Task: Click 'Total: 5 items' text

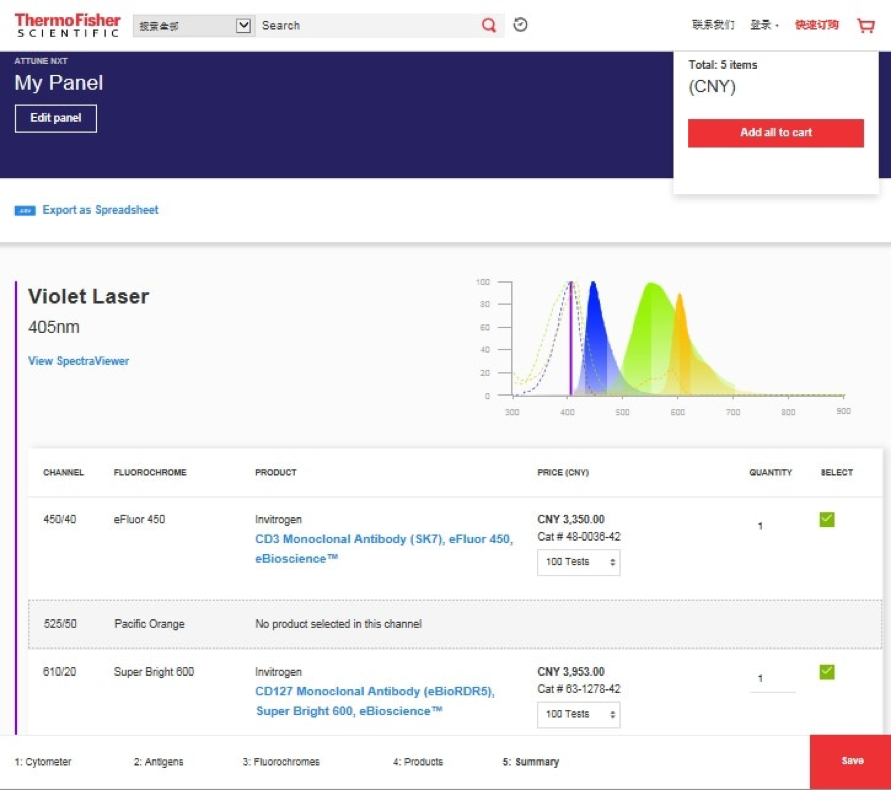Action: tap(723, 65)
